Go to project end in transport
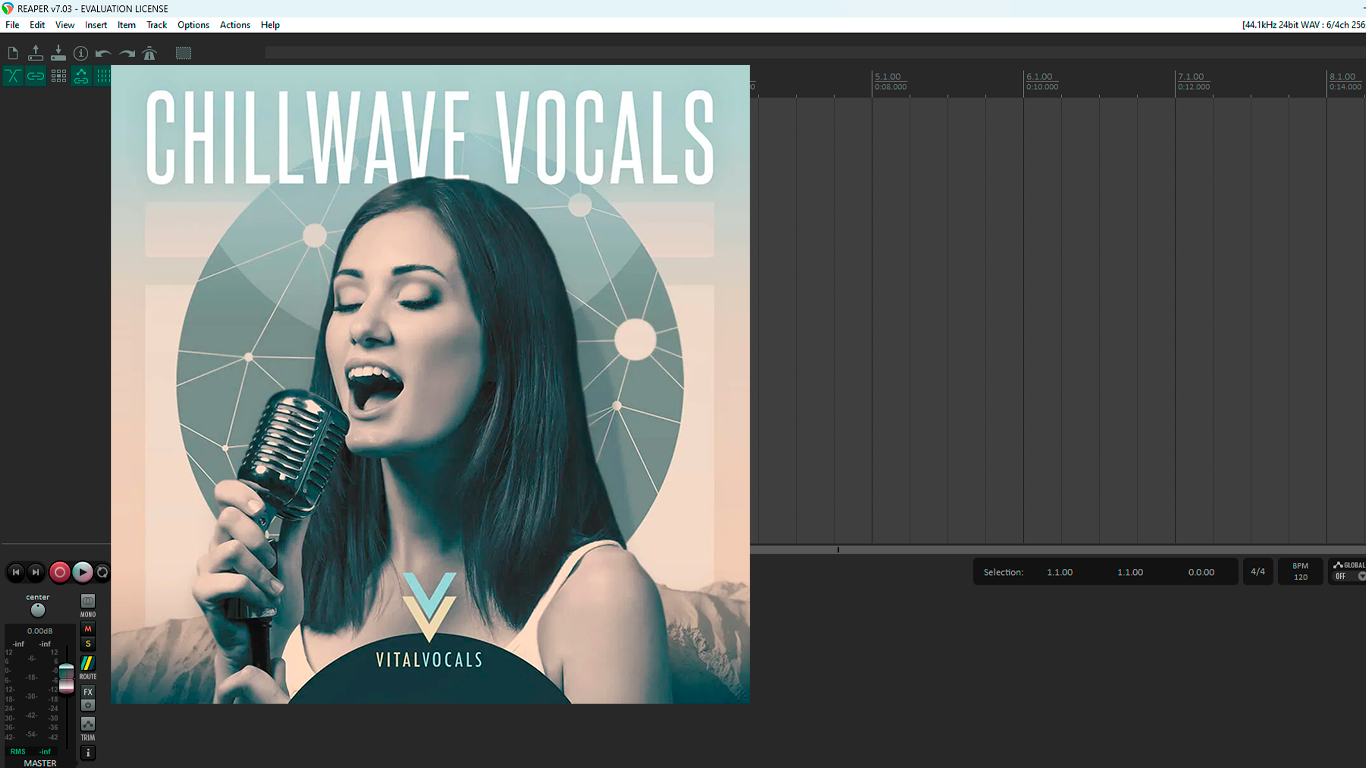Image resolution: width=1366 pixels, height=768 pixels. 36,572
